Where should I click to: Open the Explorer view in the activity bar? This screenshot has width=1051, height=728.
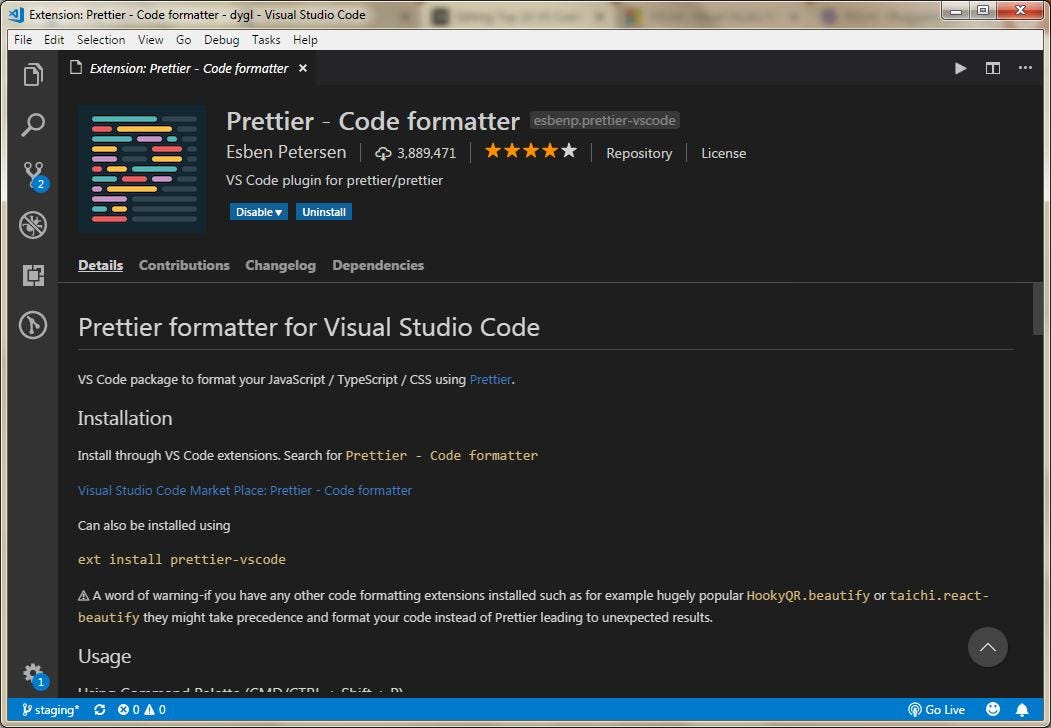coord(33,75)
